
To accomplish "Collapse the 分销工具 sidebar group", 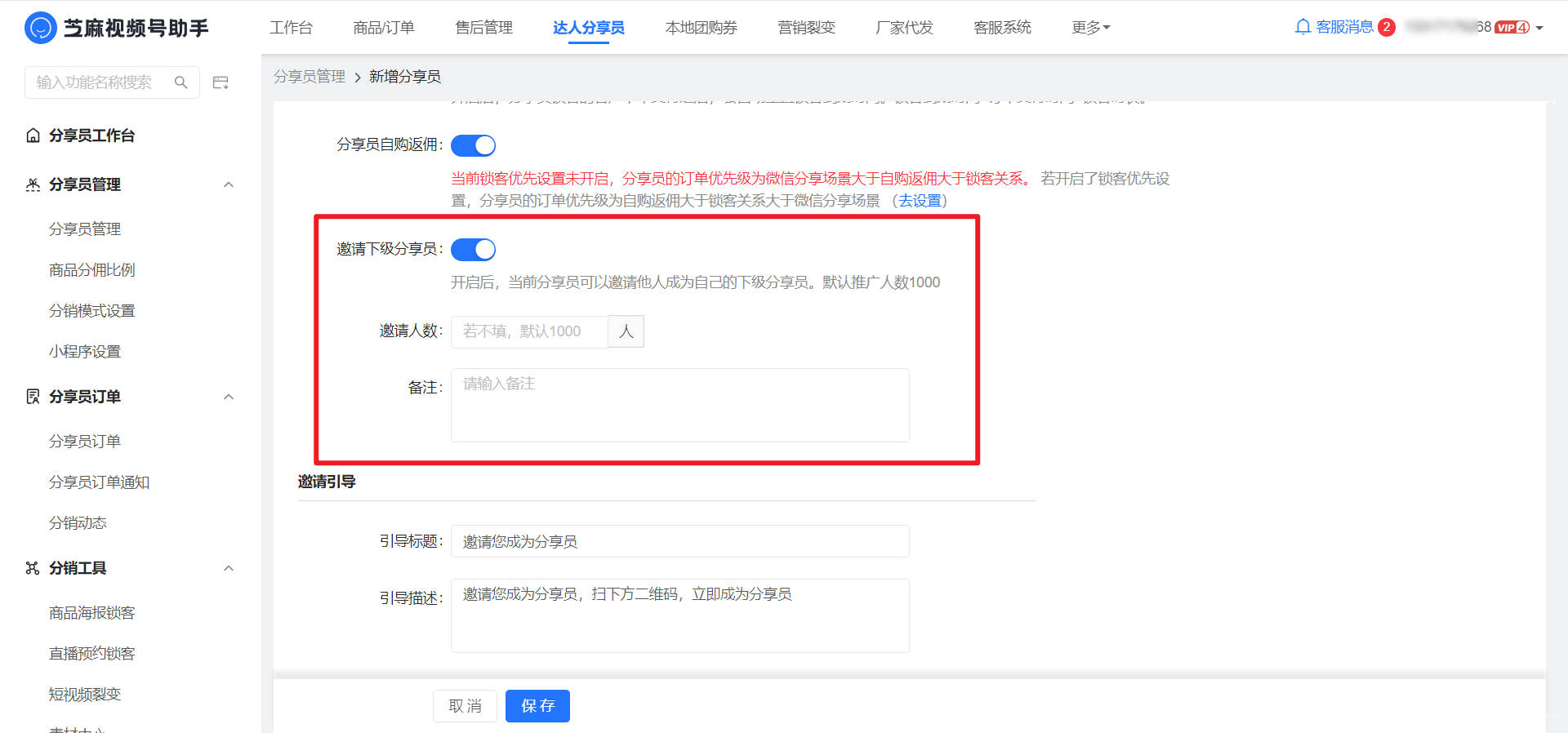I will coord(229,568).
